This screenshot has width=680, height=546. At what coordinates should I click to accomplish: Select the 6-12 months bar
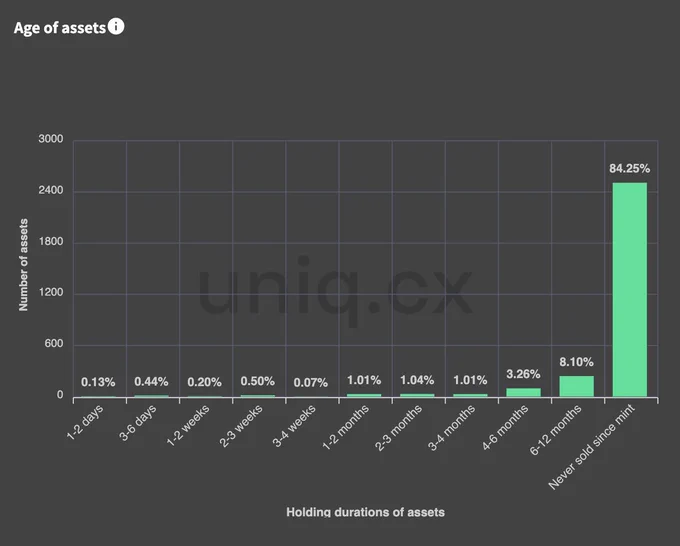tap(576, 386)
